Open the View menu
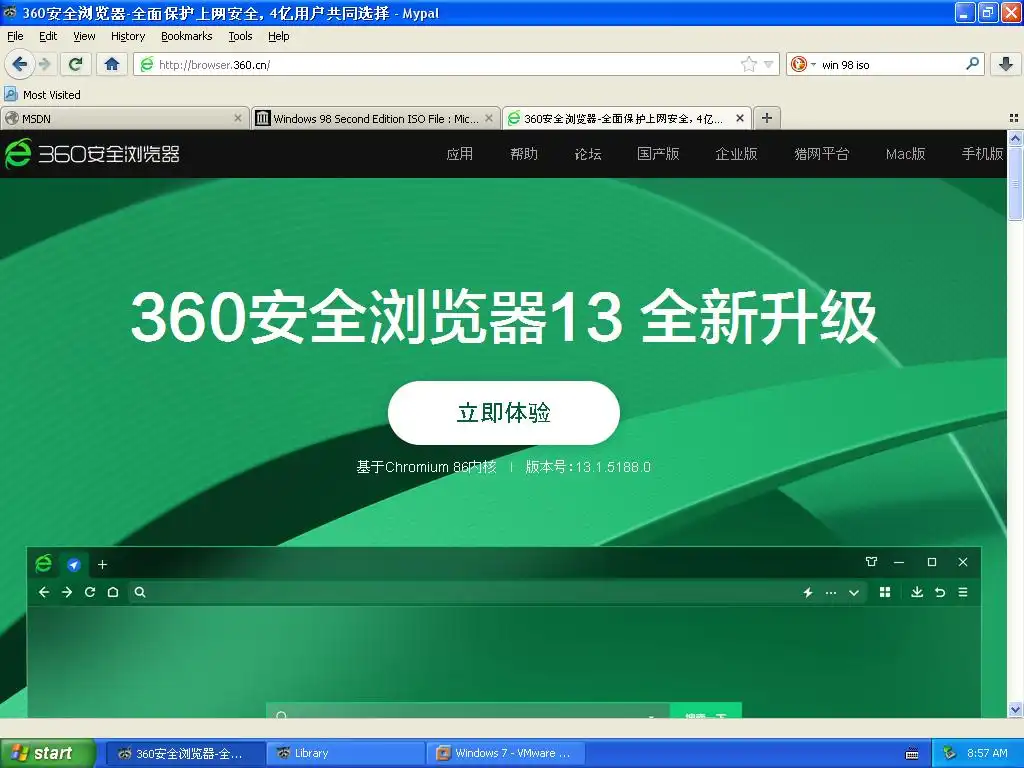Screen dimensions: 1024x768 84,36
